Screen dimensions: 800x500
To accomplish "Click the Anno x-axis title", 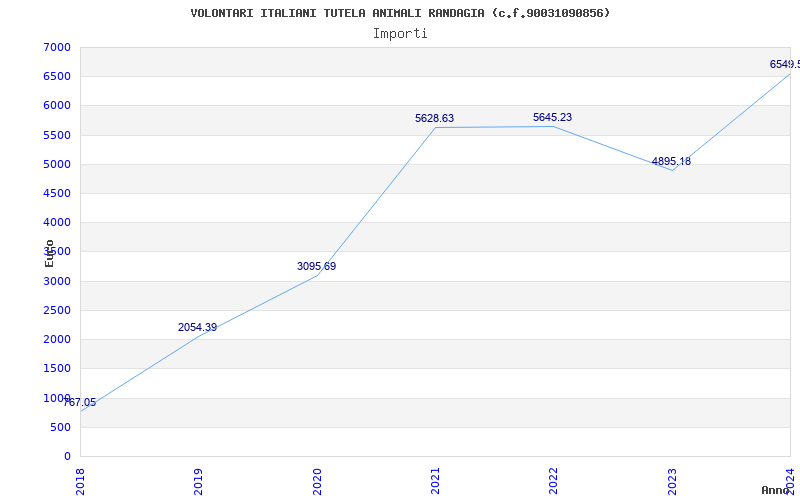I will (775, 490).
